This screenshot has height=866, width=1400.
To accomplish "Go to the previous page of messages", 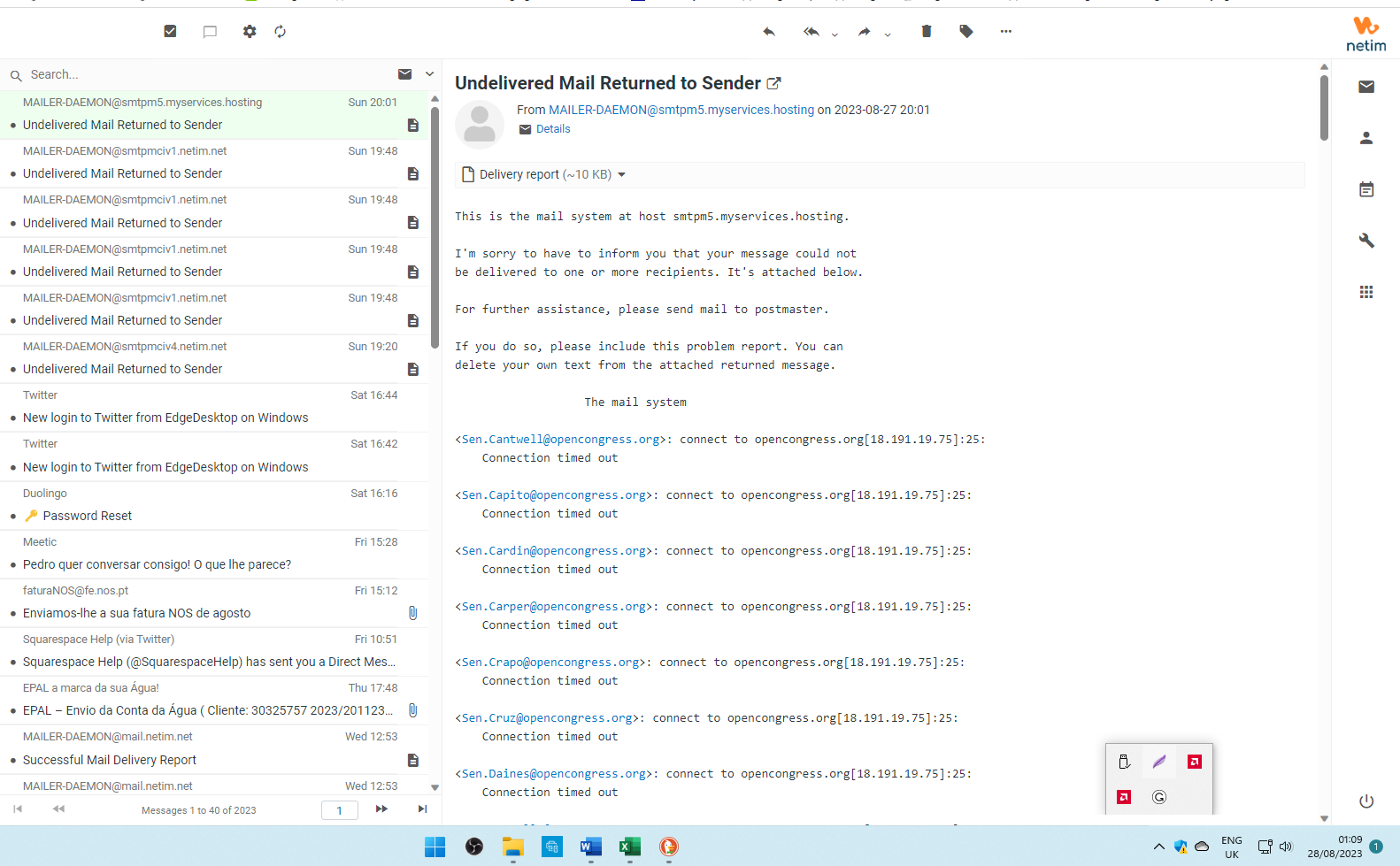I will [x=58, y=809].
